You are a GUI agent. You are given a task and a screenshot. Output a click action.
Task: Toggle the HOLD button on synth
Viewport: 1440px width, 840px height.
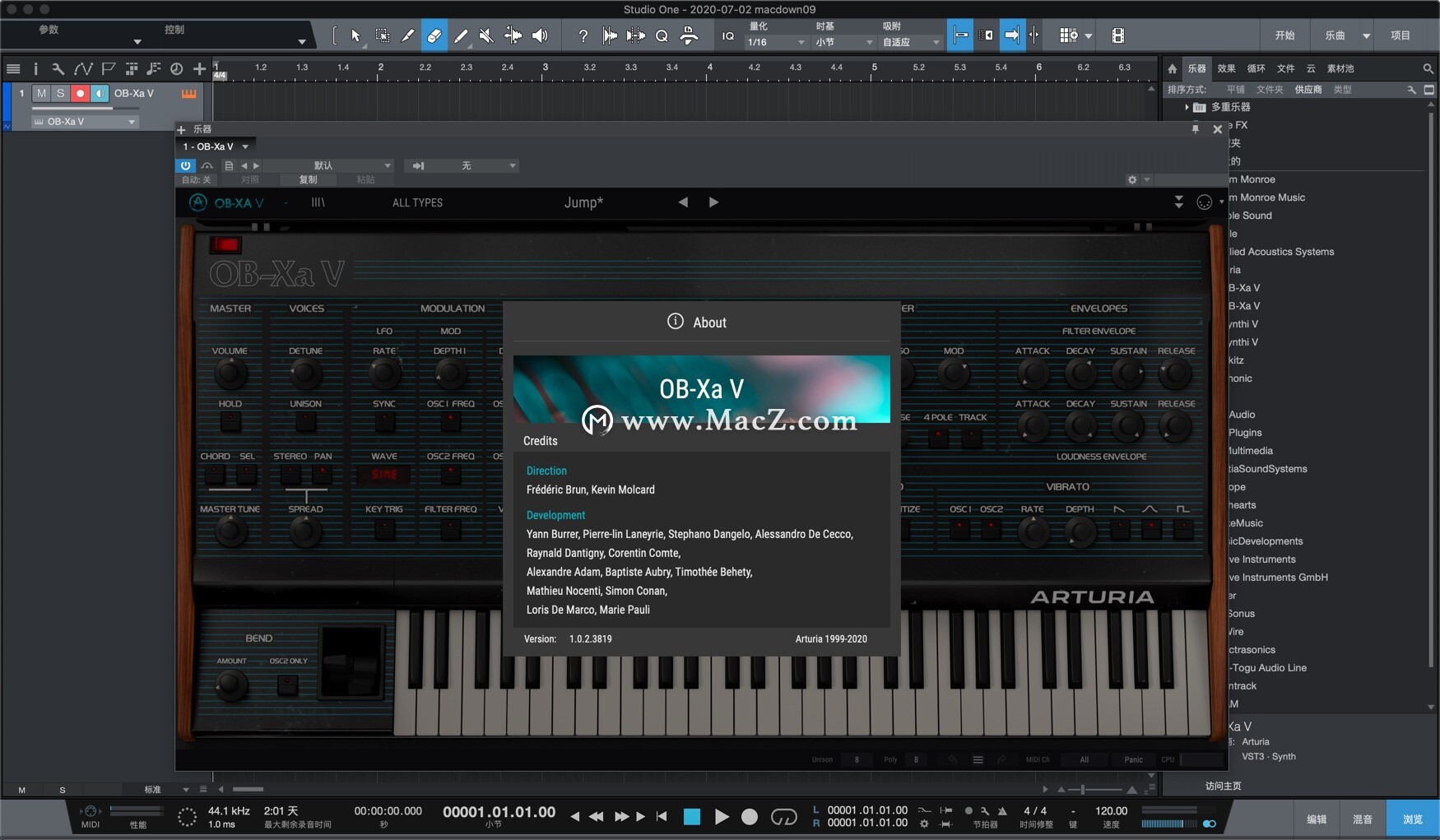230,422
